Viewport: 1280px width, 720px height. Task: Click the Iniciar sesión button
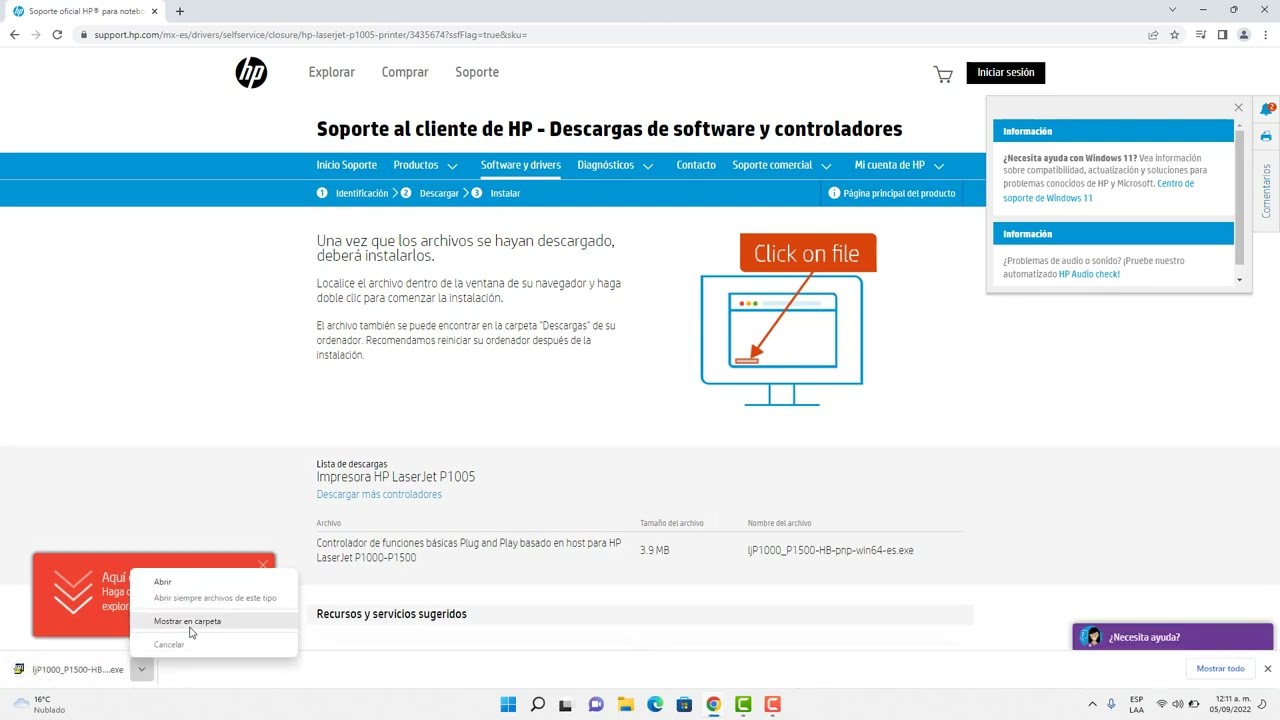coord(1006,73)
